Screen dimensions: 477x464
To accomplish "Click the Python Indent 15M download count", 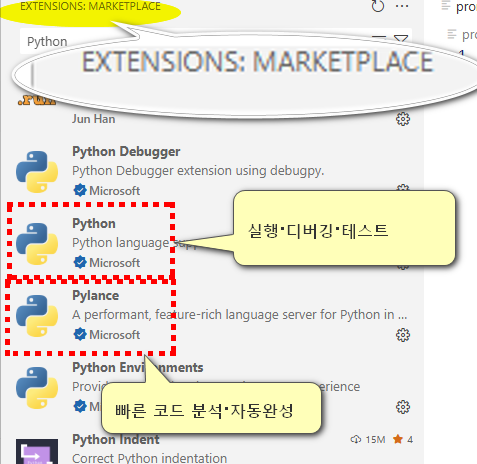I will tap(368, 440).
